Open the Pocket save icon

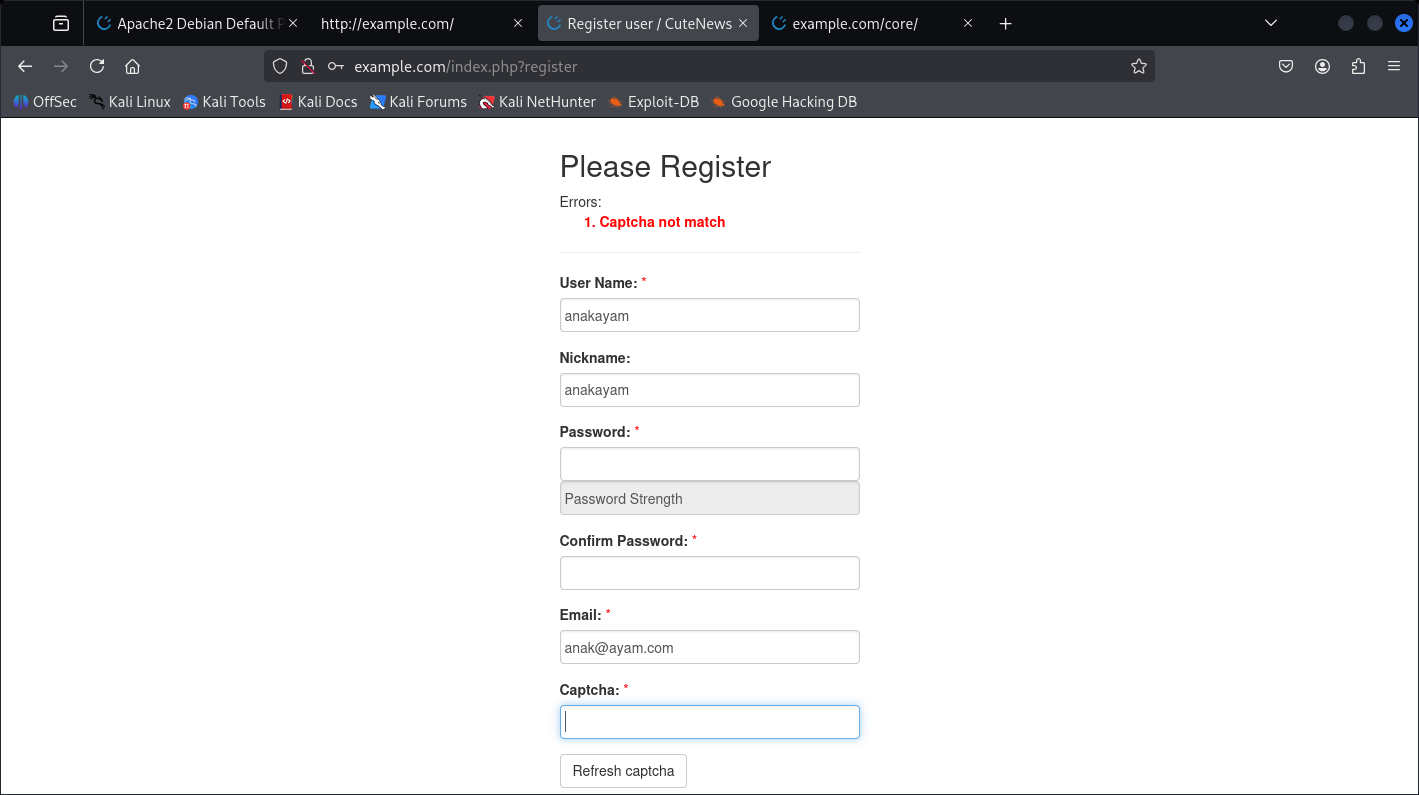(1286, 66)
